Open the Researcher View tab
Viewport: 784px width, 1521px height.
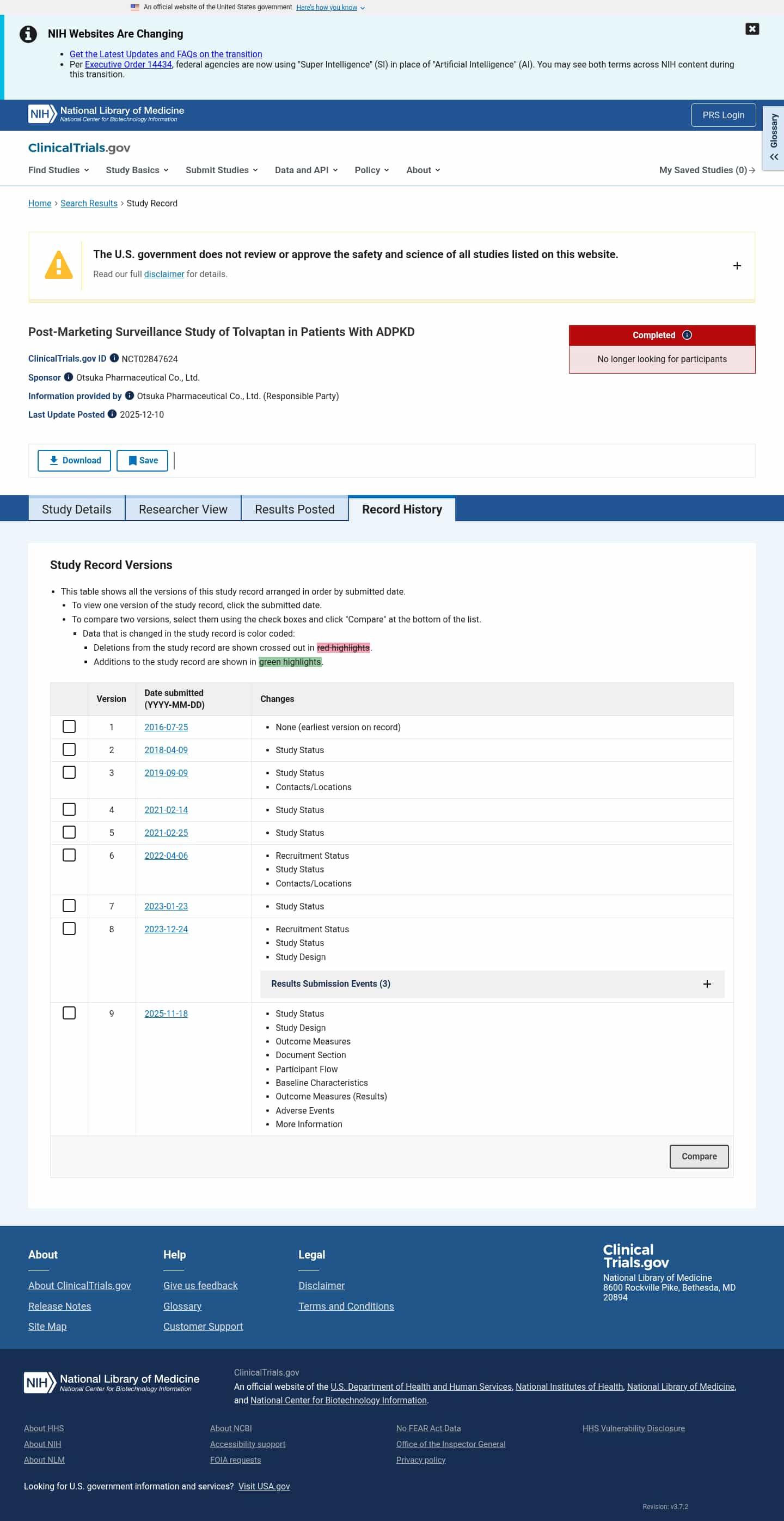183,509
